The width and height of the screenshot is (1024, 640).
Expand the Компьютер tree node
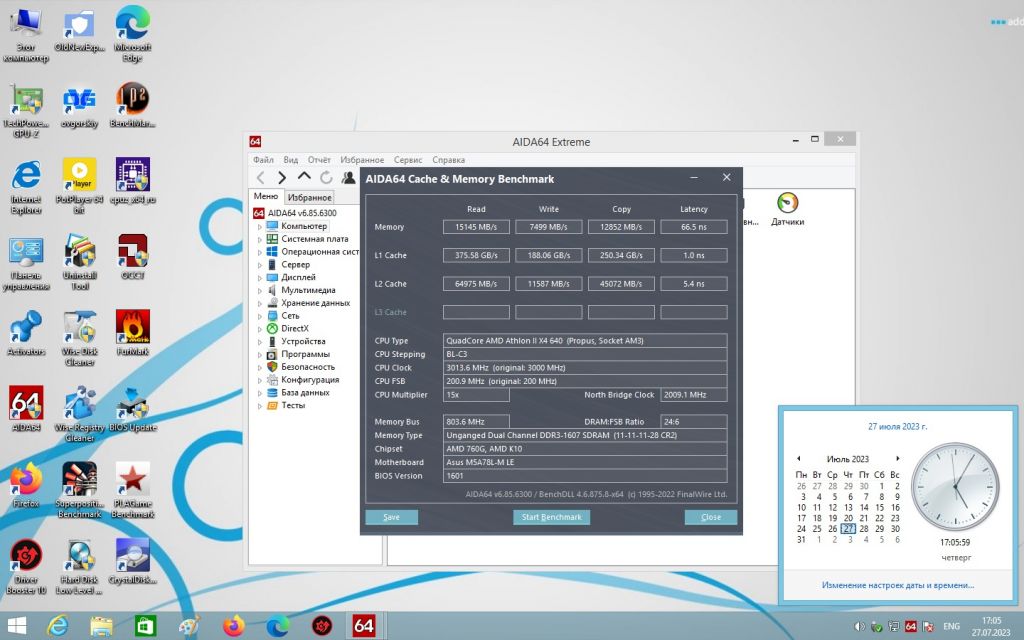click(259, 227)
